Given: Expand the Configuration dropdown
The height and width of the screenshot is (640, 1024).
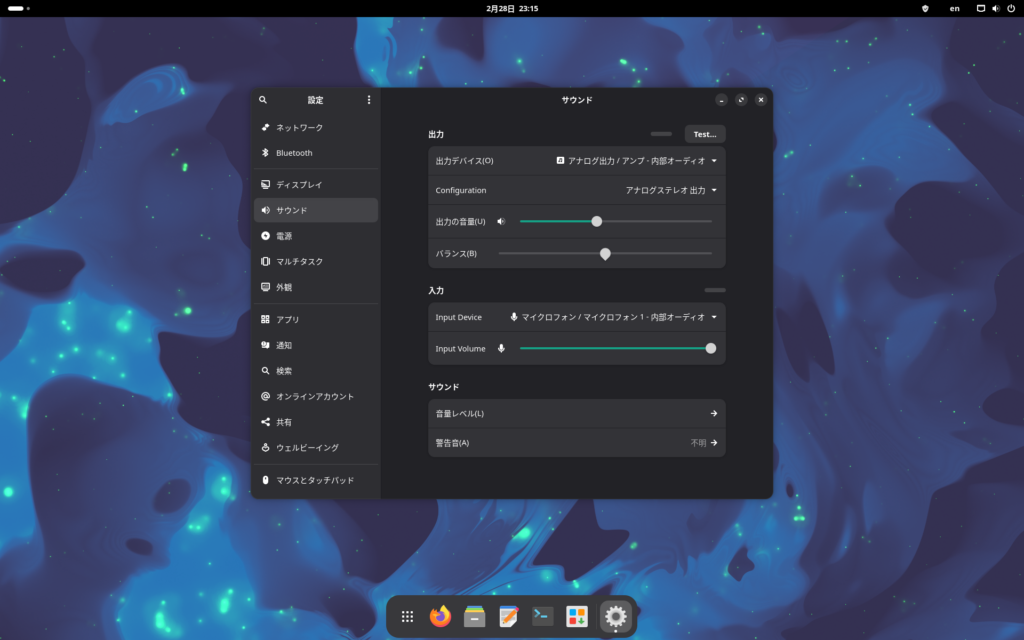Looking at the screenshot, I should [x=671, y=190].
